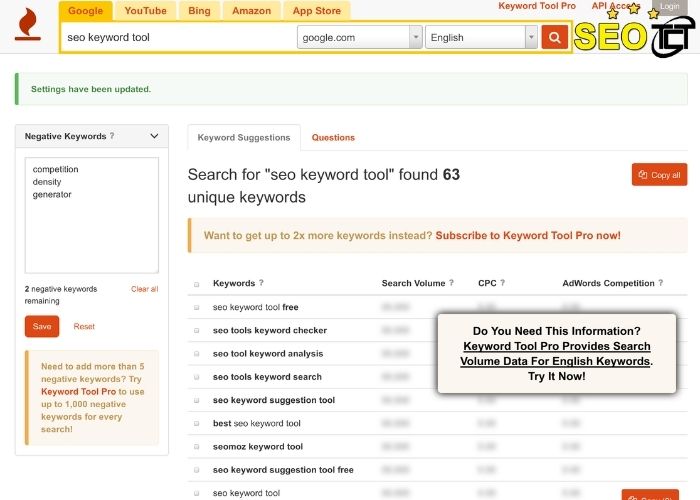Click the 'seo keyword tool' search input field
The image size is (700, 500).
179,38
